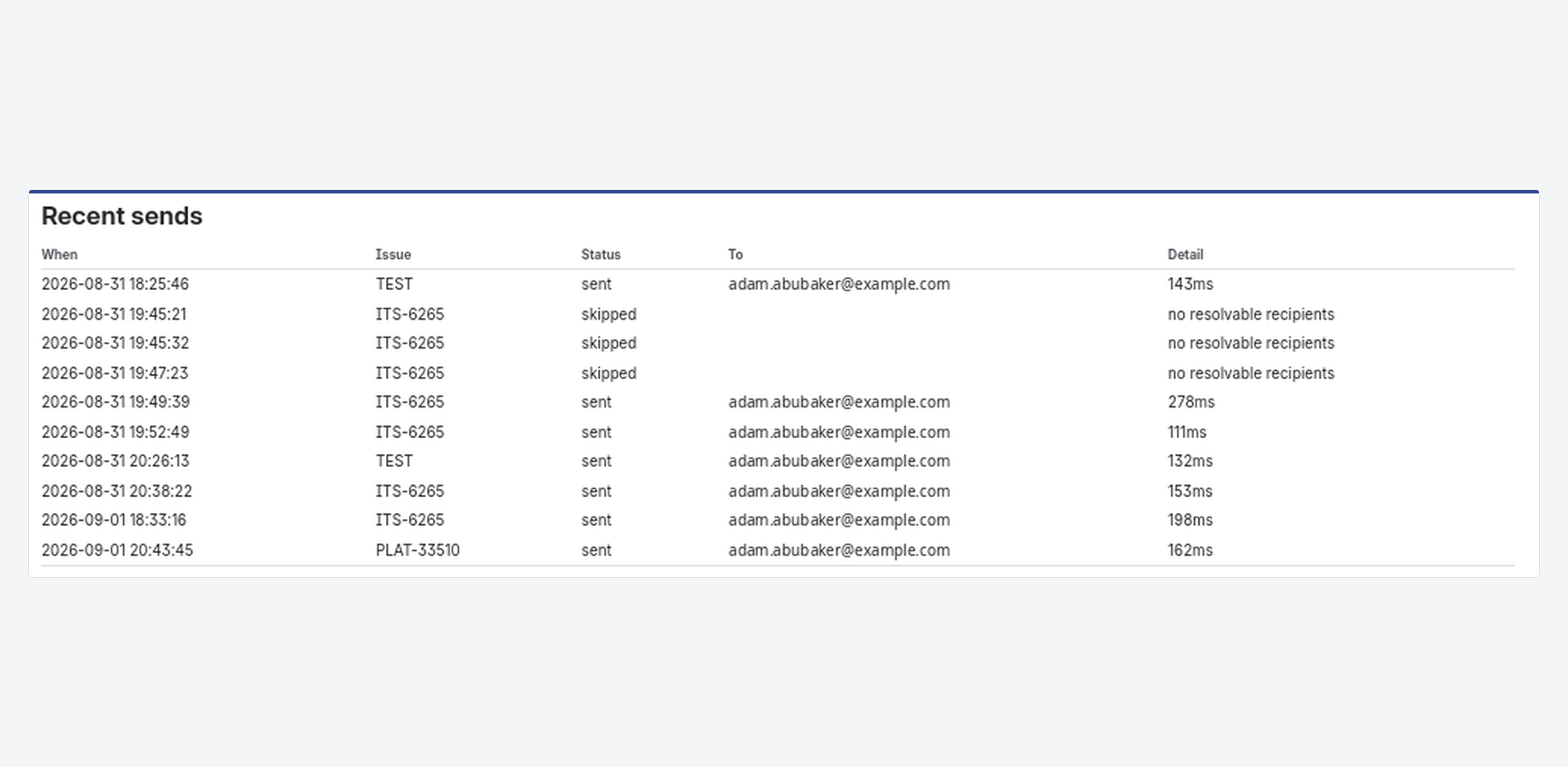Select the To column header
Viewport: 1568px width, 767px height.
(x=735, y=255)
